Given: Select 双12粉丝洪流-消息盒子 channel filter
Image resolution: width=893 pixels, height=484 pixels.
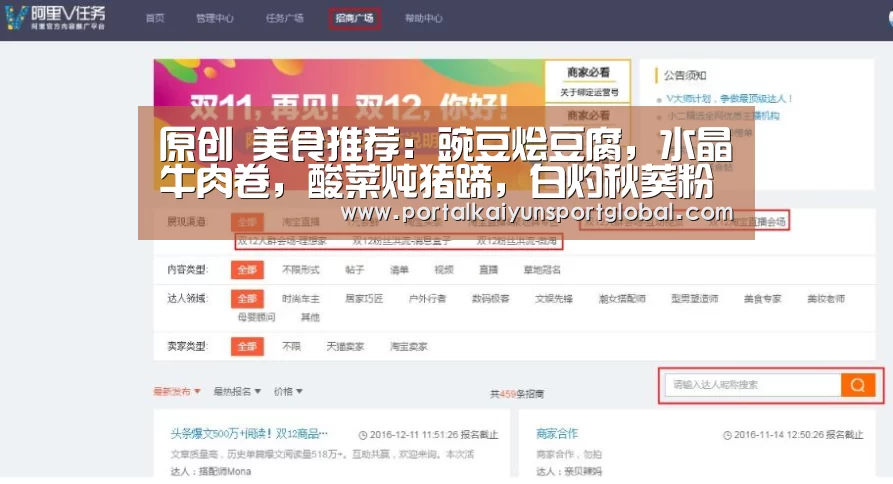Looking at the screenshot, I should point(402,241).
